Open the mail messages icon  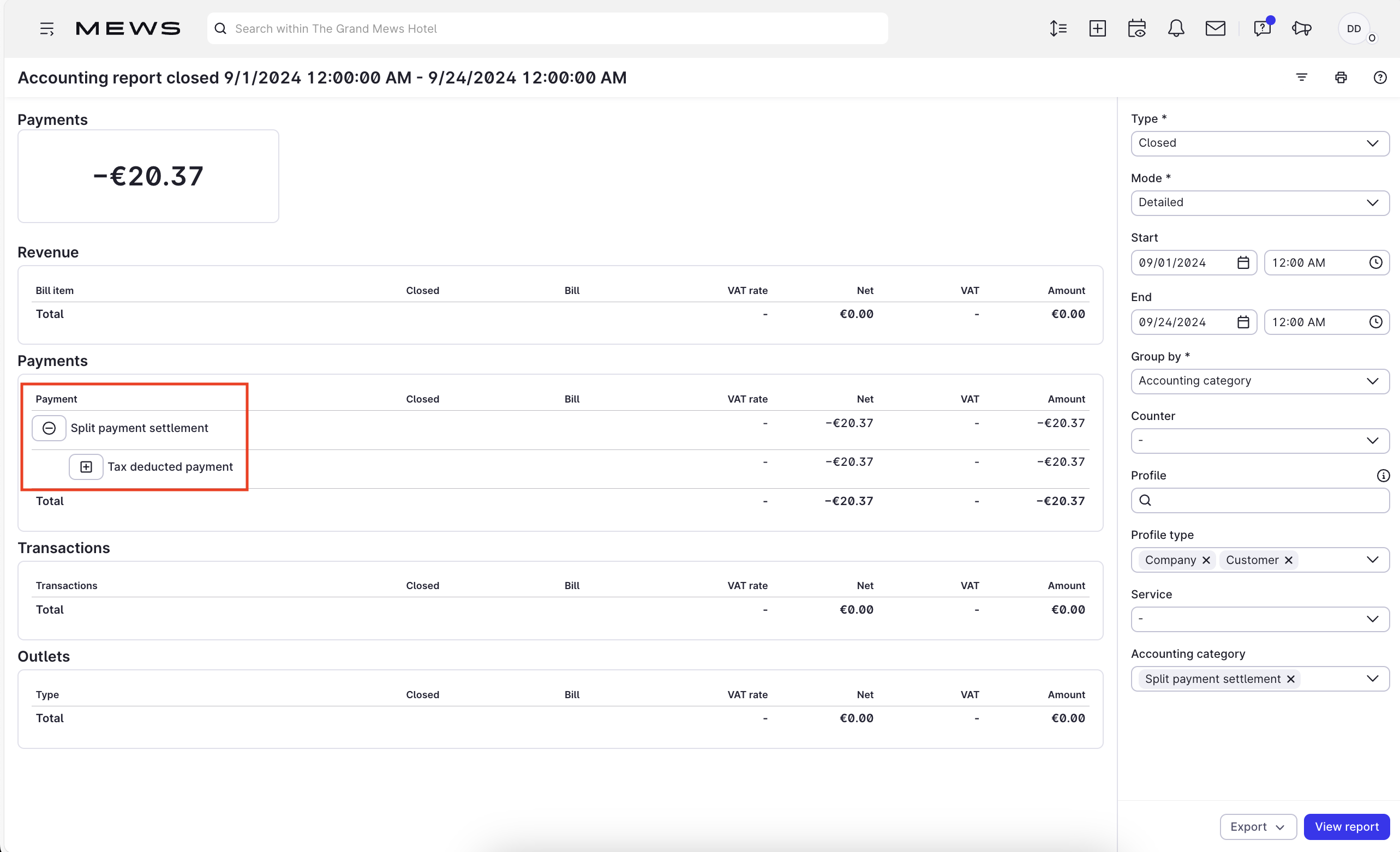tap(1216, 28)
